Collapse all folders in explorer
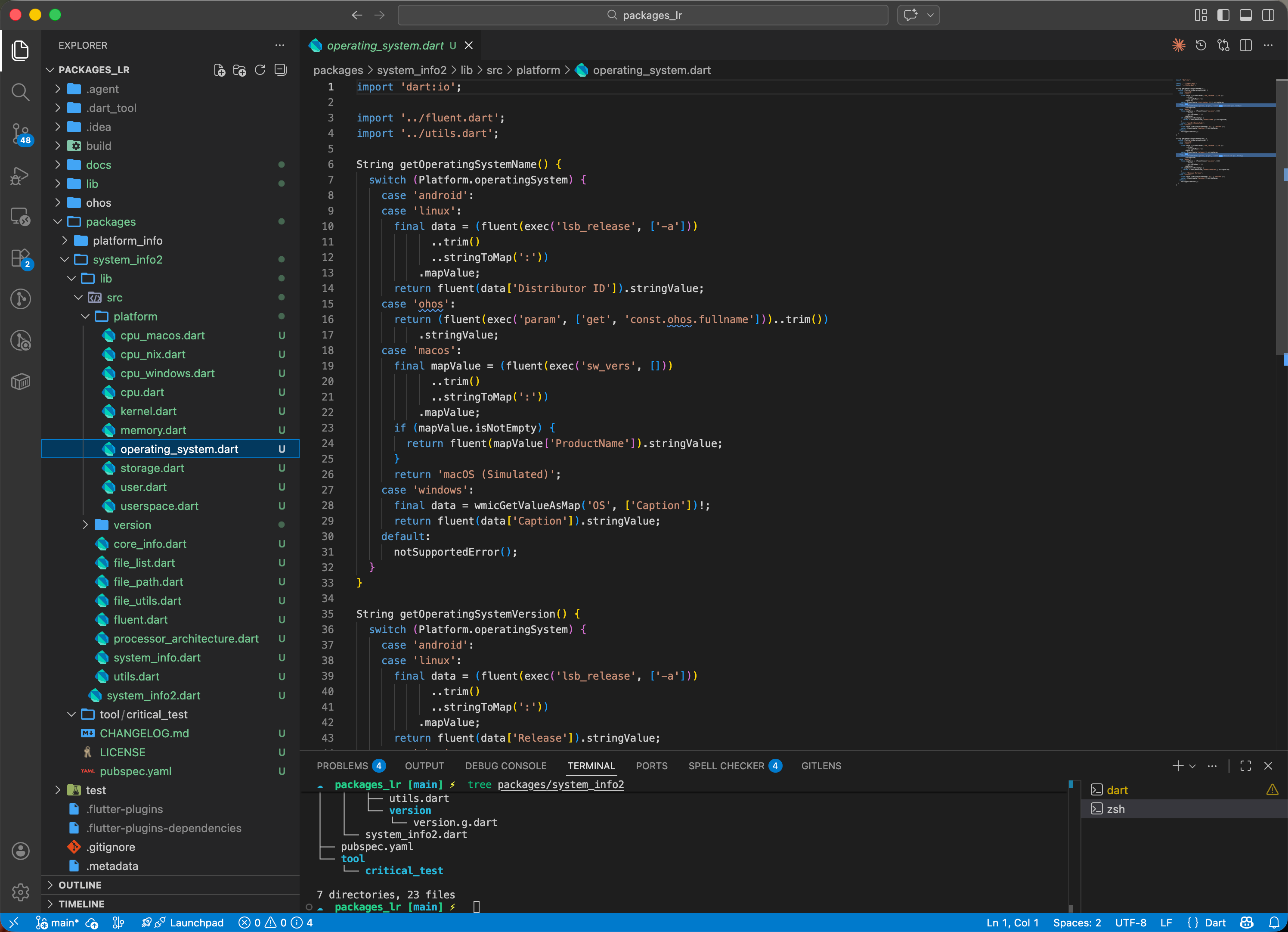The width and height of the screenshot is (1288, 932). 281,70
